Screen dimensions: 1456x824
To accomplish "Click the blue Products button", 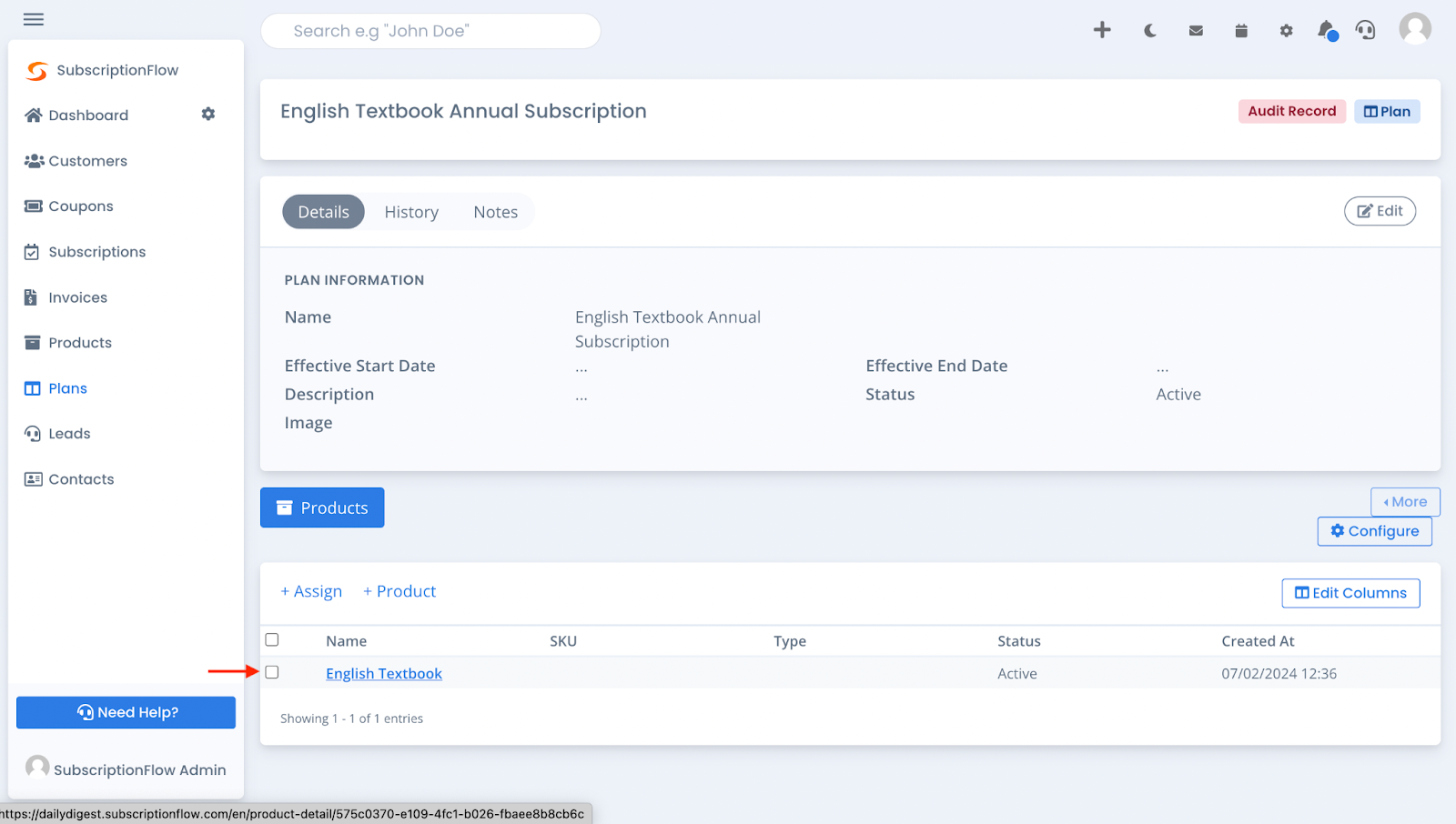I will (322, 507).
